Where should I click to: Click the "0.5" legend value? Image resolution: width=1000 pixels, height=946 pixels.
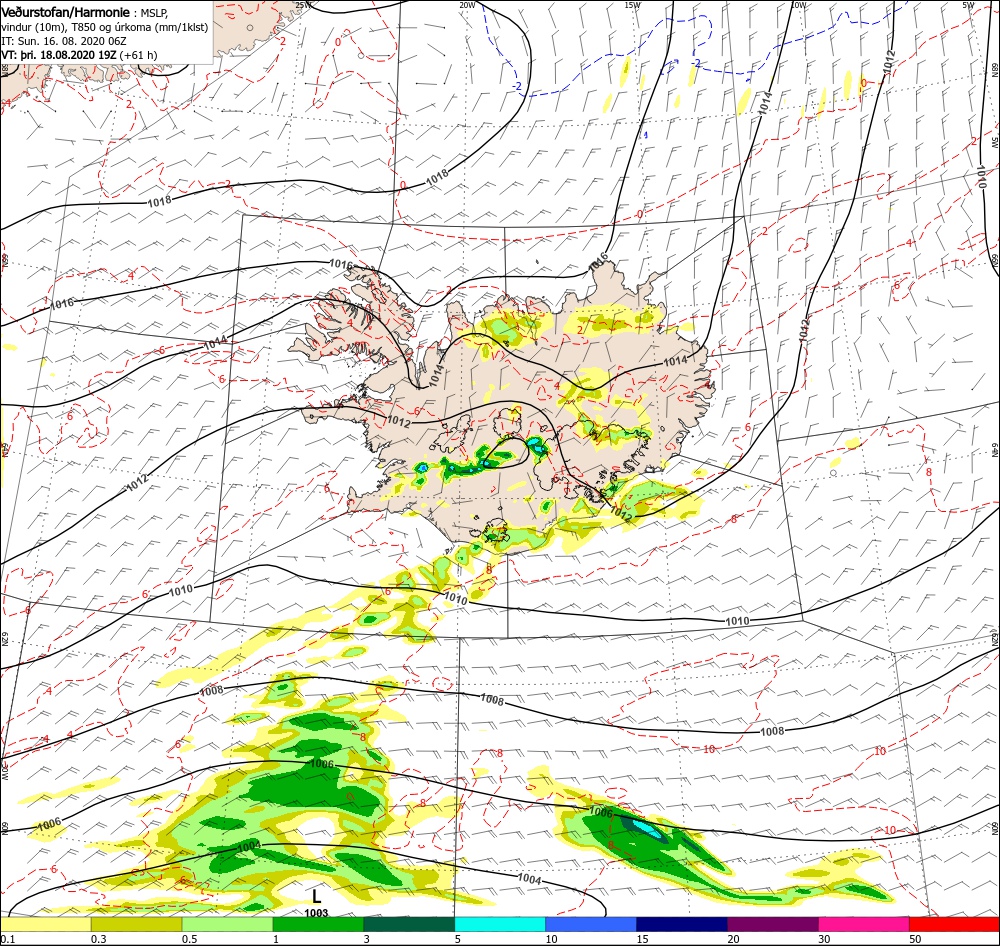click(190, 939)
